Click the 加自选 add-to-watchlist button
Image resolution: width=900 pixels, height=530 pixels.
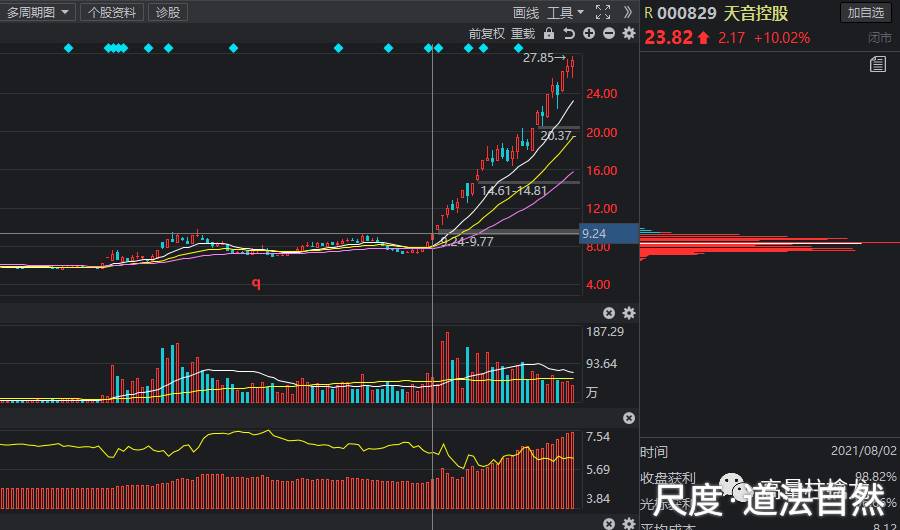click(x=866, y=13)
